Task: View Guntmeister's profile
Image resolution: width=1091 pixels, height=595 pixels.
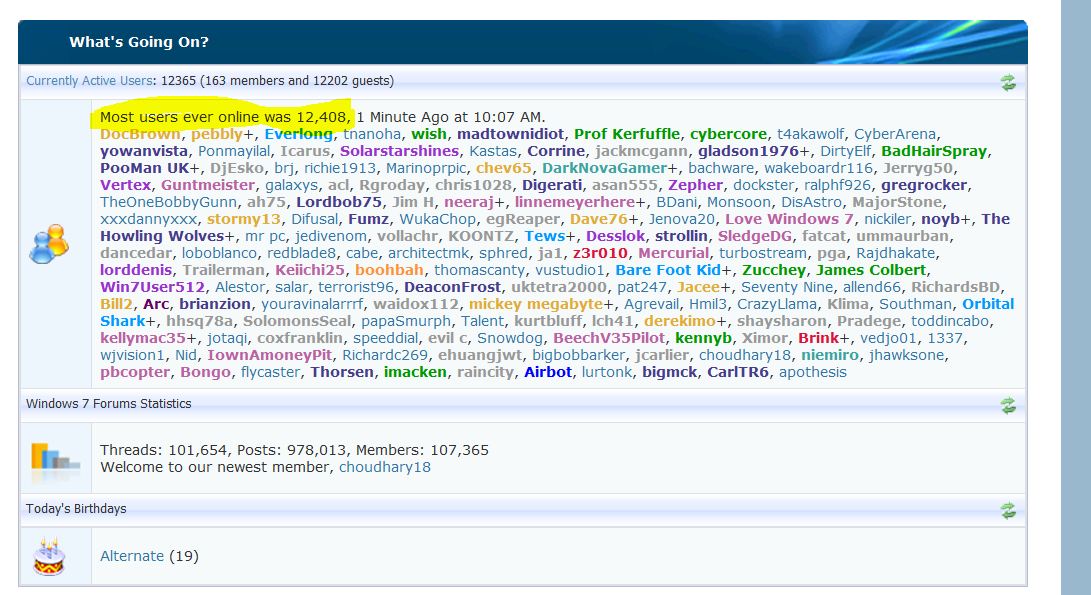Action: tap(208, 185)
